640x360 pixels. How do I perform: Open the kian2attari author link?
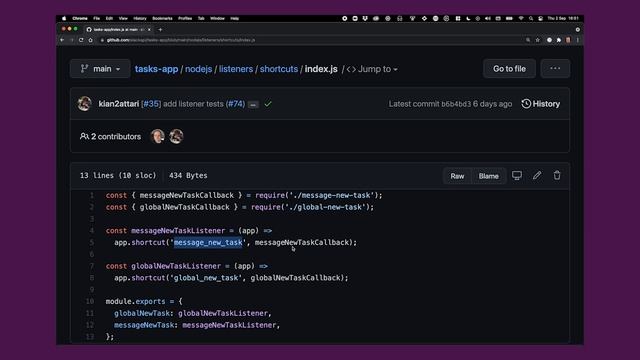coord(119,104)
